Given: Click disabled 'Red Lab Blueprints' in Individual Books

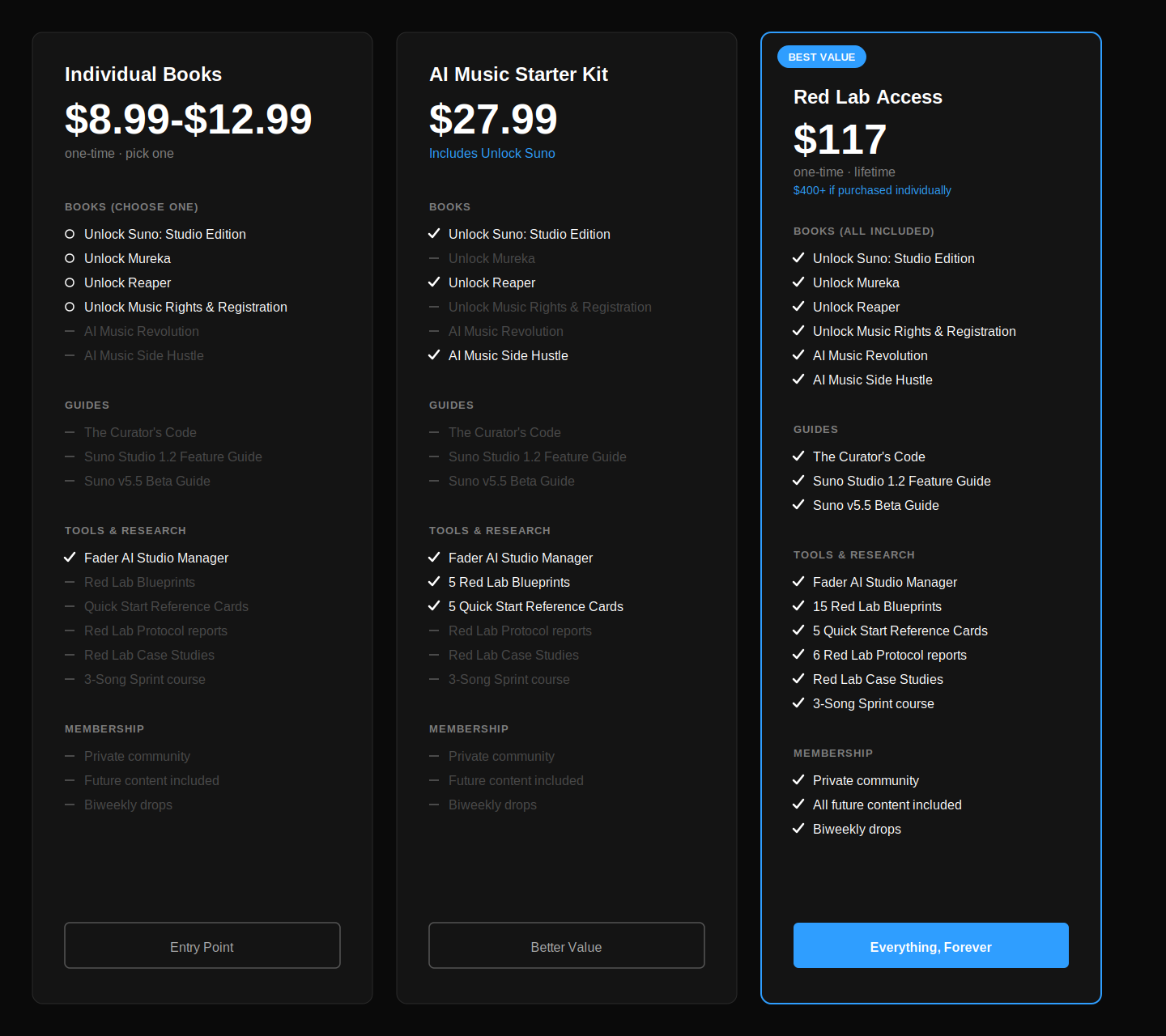Looking at the screenshot, I should [x=139, y=582].
